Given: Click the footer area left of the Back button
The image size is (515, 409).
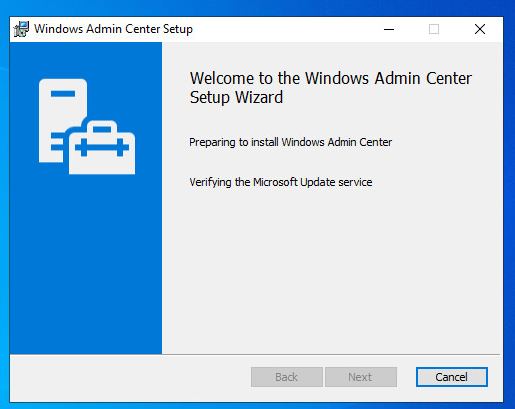Looking at the screenshot, I should (x=130, y=377).
